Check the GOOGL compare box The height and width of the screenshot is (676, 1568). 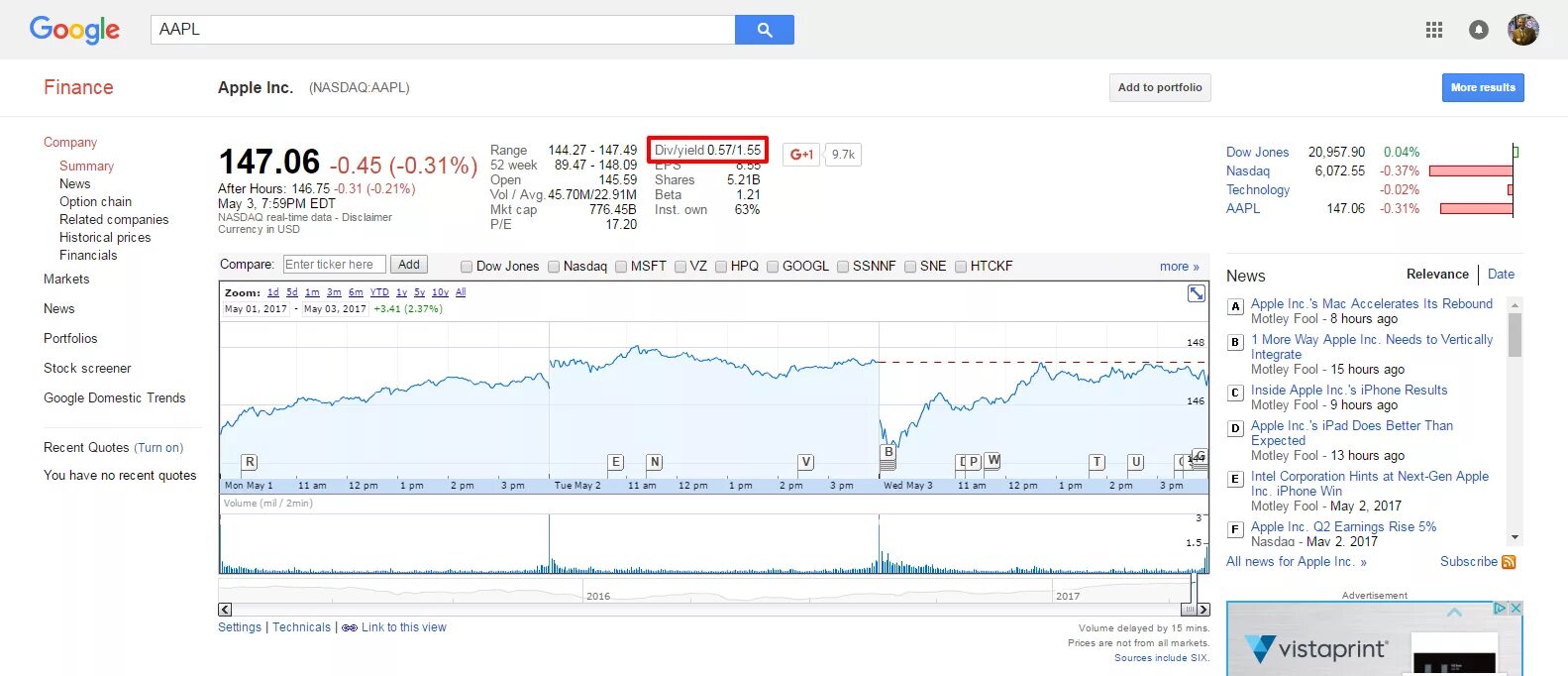[773, 267]
